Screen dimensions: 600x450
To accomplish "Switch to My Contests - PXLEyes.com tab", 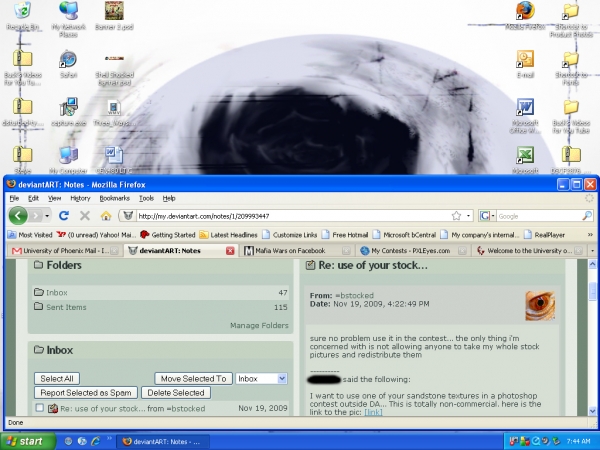I will point(412,251).
